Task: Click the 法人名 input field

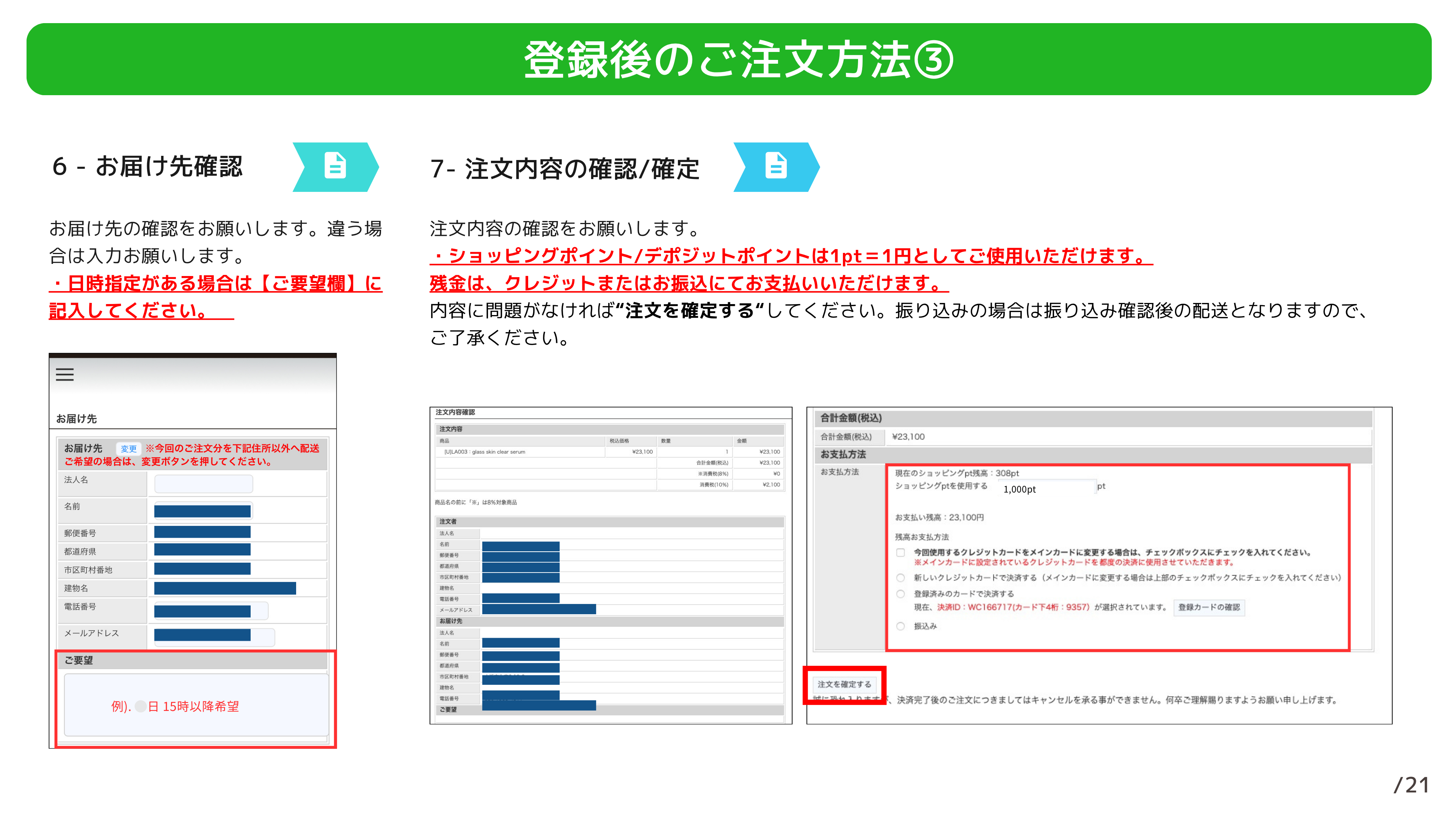Action: (204, 484)
